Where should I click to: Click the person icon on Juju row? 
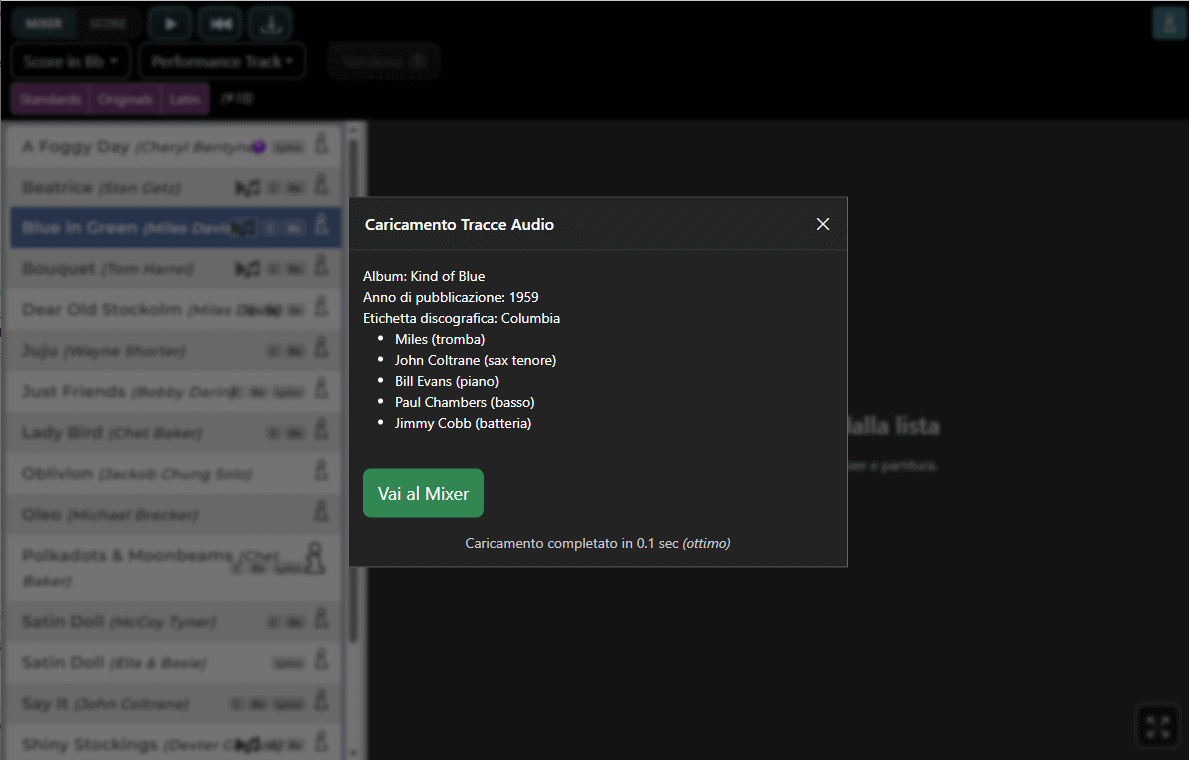coord(322,347)
